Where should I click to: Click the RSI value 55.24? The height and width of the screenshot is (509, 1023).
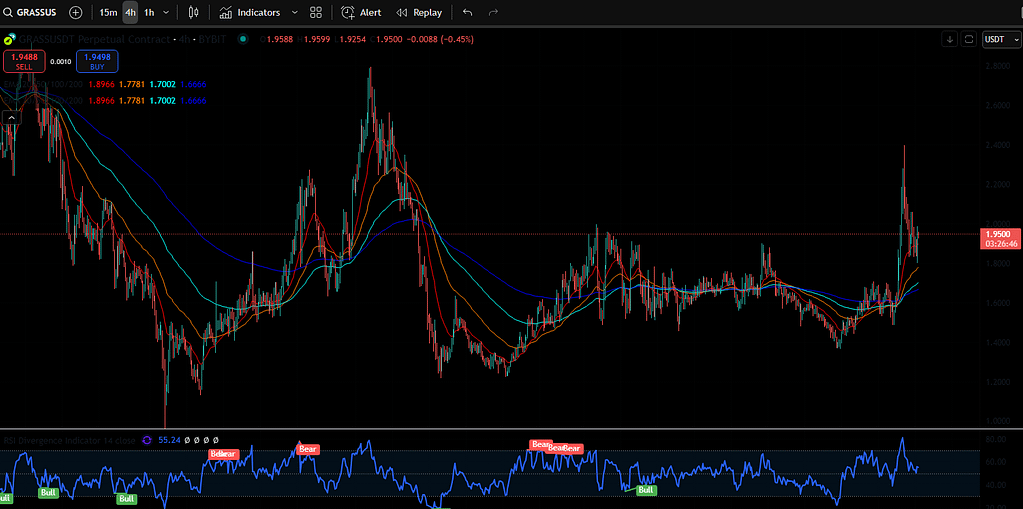[169, 440]
